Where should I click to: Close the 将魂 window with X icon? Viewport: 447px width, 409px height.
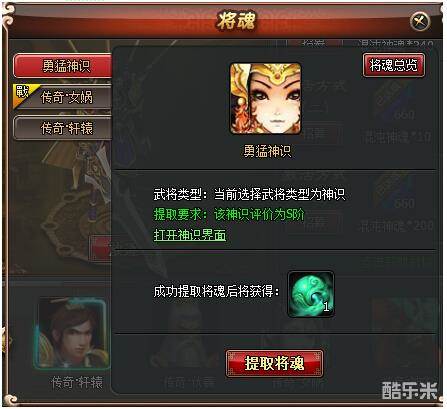[x=420, y=22]
